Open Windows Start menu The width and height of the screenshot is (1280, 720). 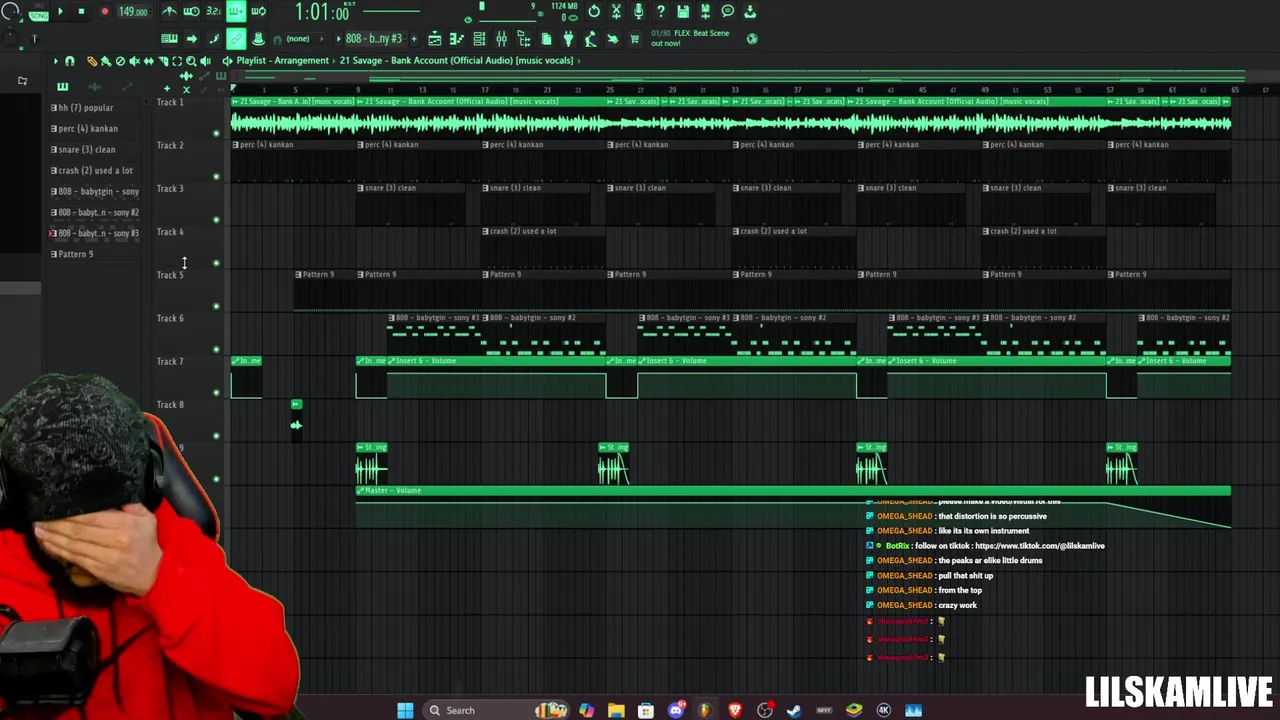[405, 710]
